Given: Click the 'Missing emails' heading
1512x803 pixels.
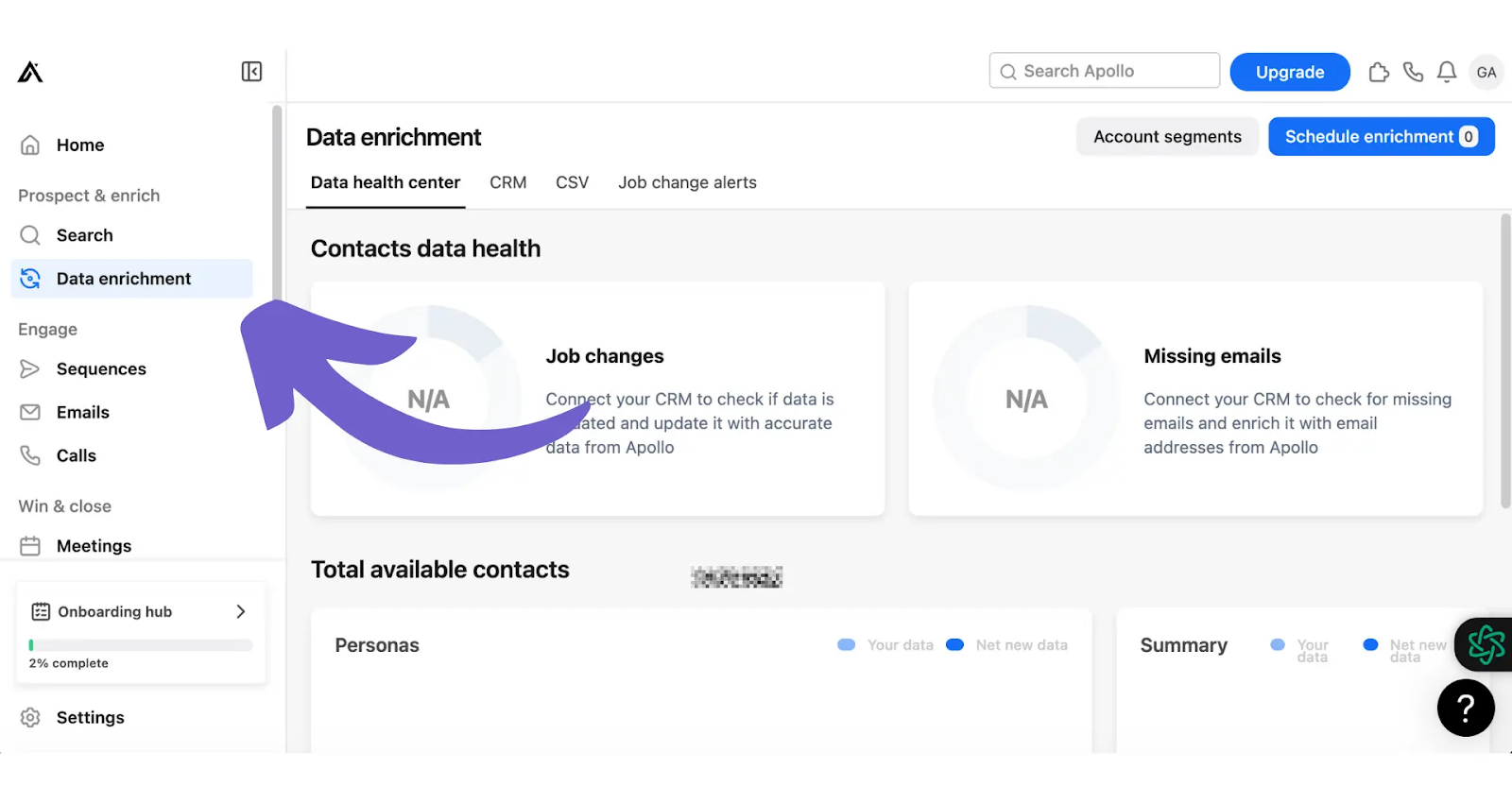Looking at the screenshot, I should (x=1212, y=356).
